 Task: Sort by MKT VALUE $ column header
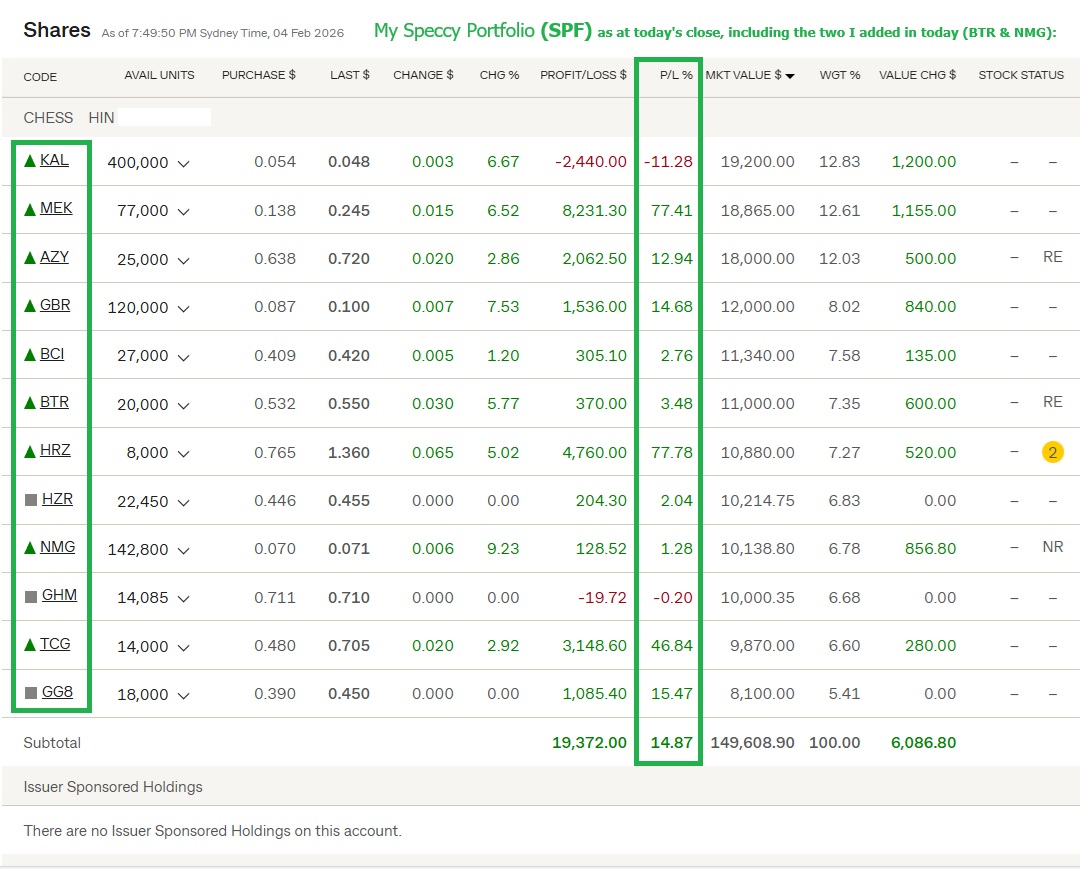pos(749,76)
